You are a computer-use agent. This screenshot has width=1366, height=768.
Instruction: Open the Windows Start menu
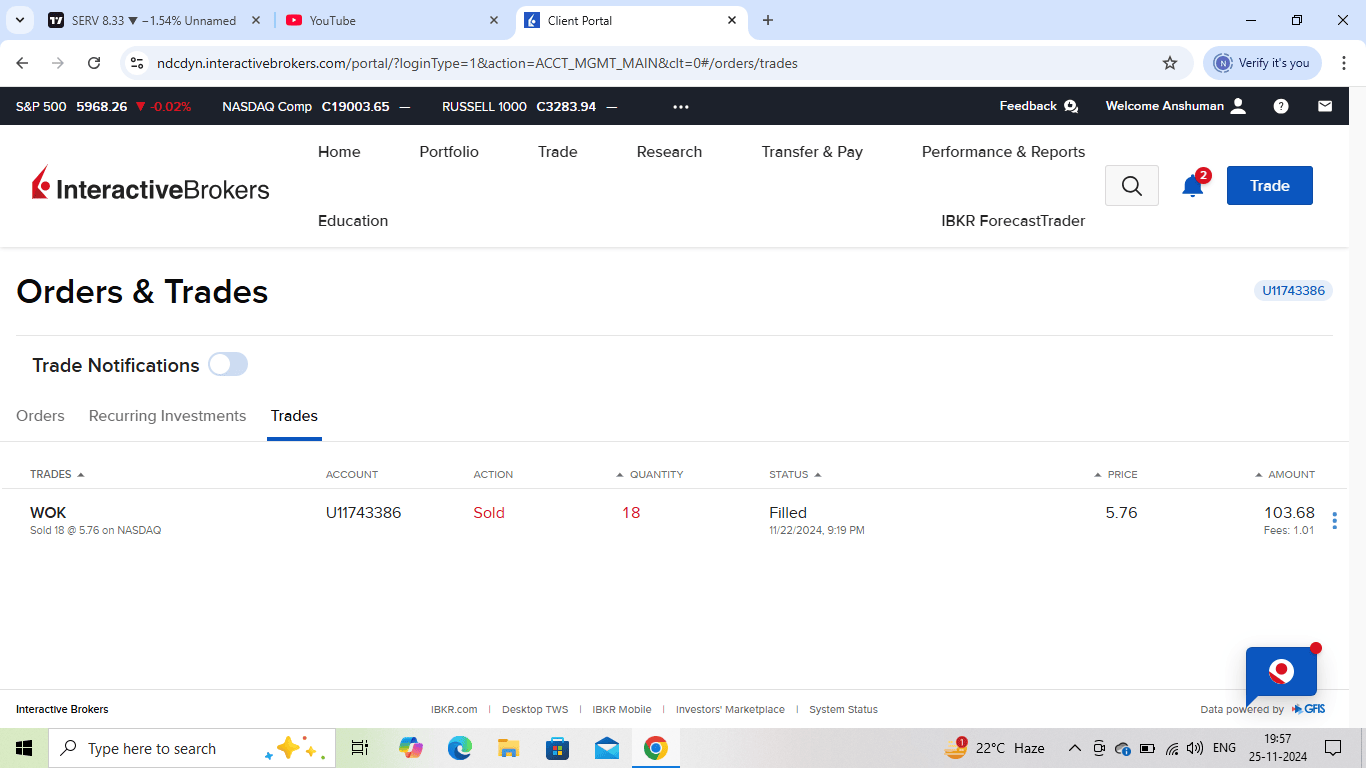(x=24, y=748)
